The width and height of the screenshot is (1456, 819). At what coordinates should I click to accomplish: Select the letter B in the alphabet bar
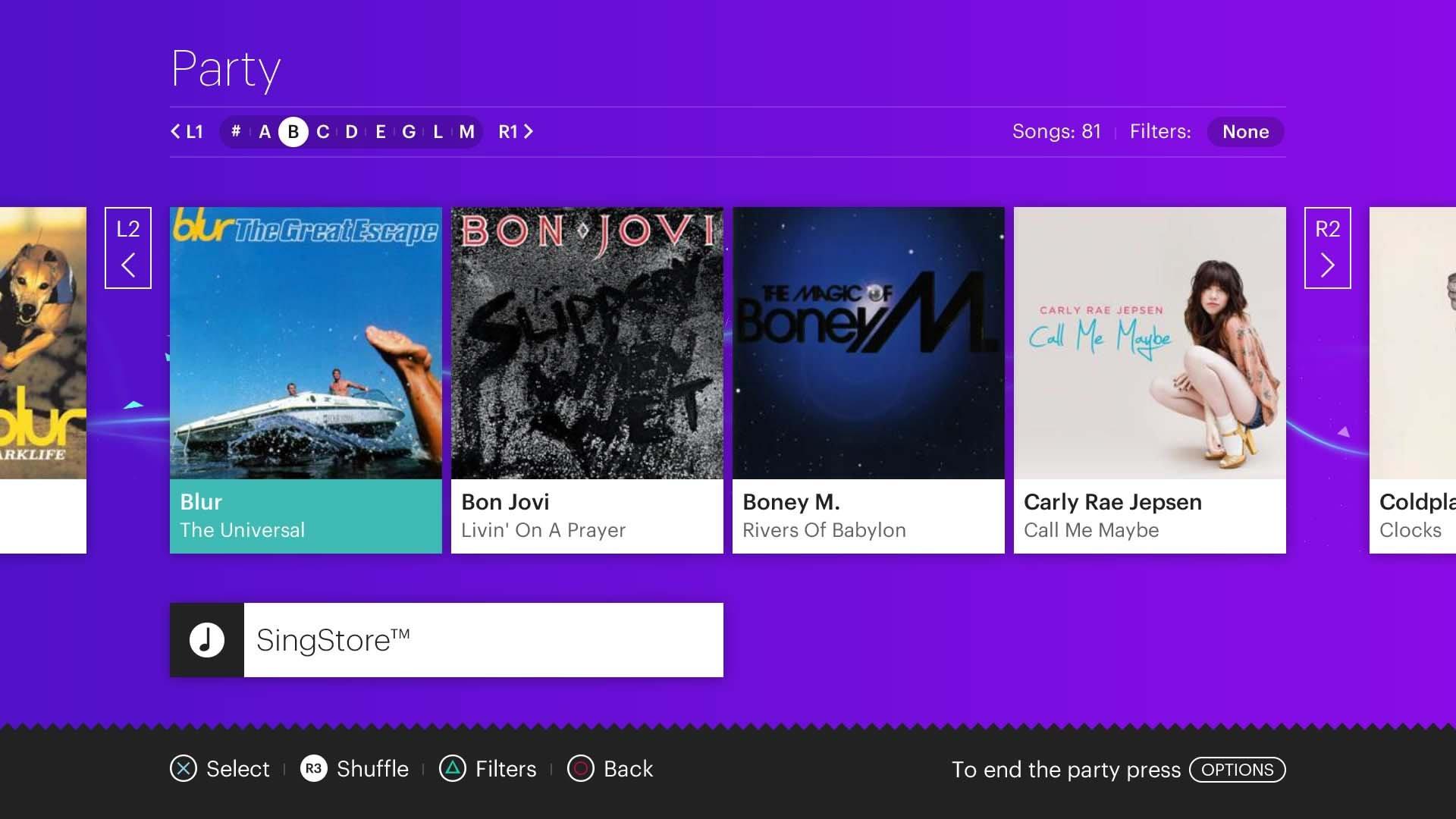[293, 131]
